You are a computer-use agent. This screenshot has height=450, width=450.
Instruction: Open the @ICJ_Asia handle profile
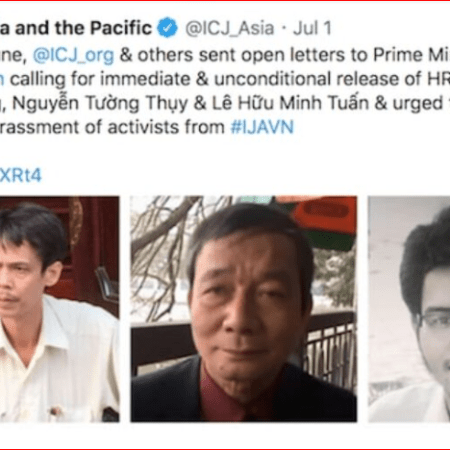point(230,28)
